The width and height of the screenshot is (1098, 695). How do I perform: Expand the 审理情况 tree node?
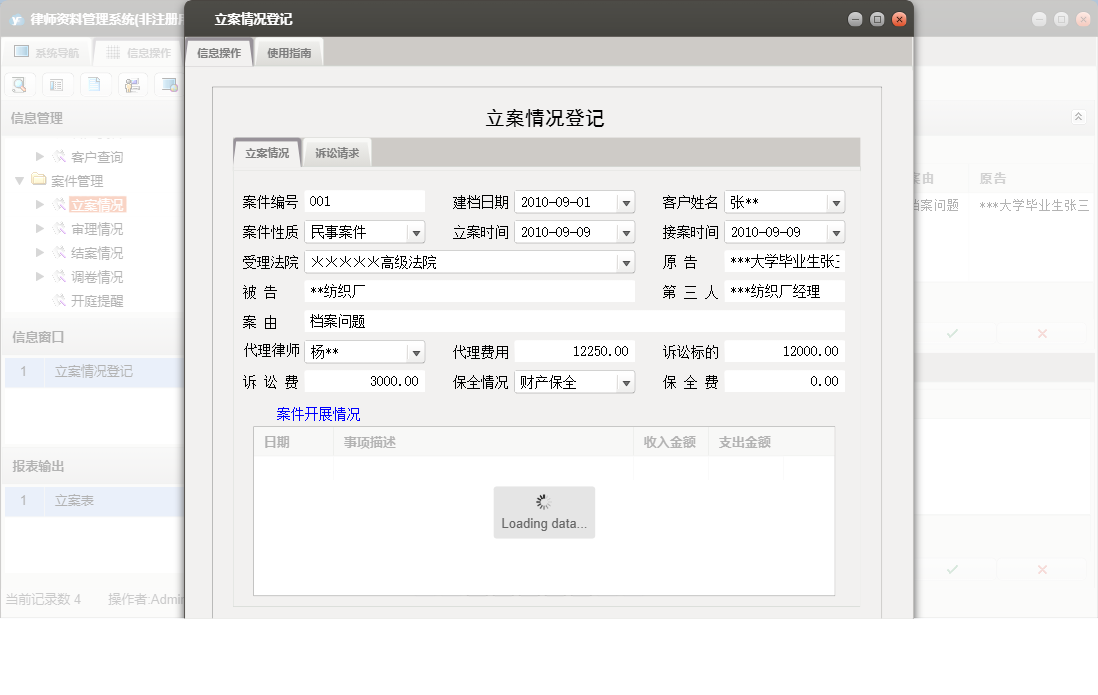tap(38, 230)
